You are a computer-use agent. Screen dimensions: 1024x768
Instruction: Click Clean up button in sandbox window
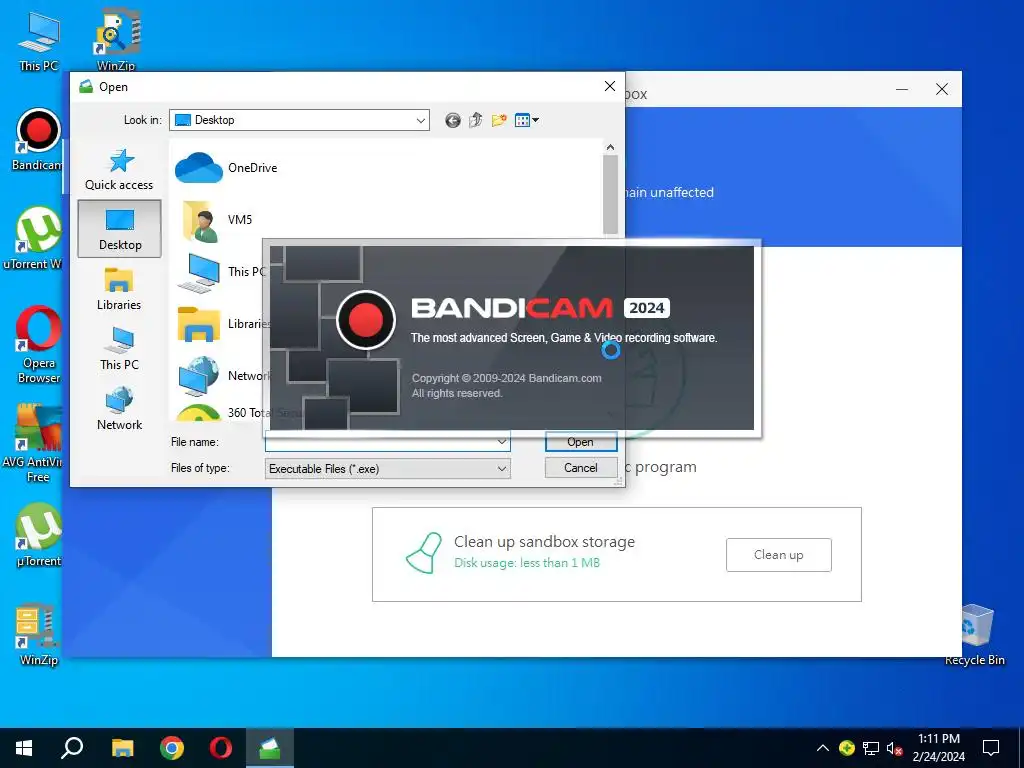(778, 555)
